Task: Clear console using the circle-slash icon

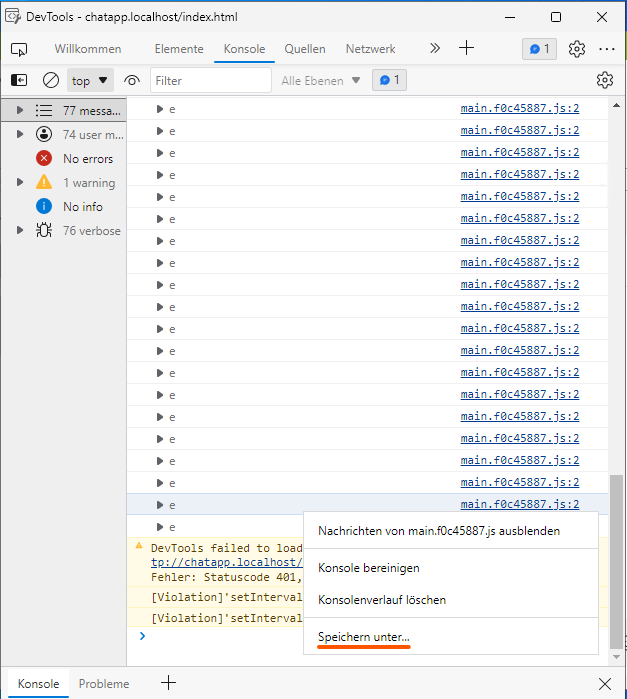Action: 50,80
